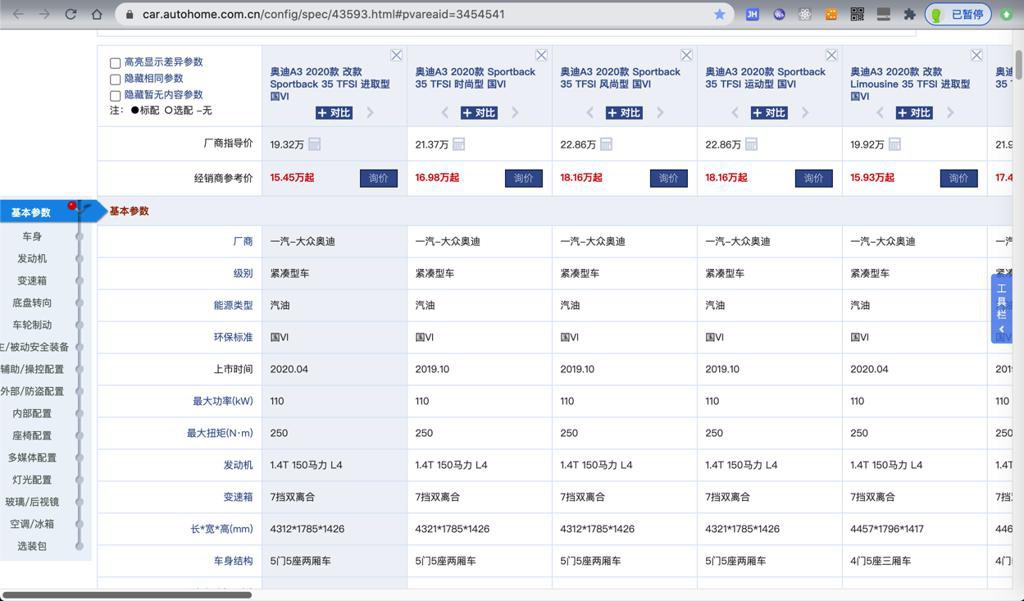Move the 运动型 column left
1024x601 pixels.
coord(735,113)
